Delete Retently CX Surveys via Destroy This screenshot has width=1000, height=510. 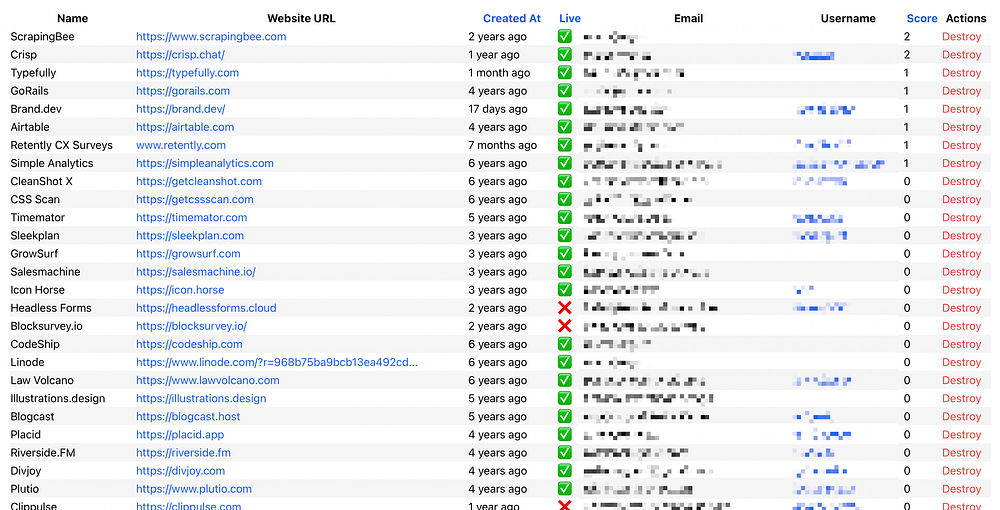coord(961,145)
